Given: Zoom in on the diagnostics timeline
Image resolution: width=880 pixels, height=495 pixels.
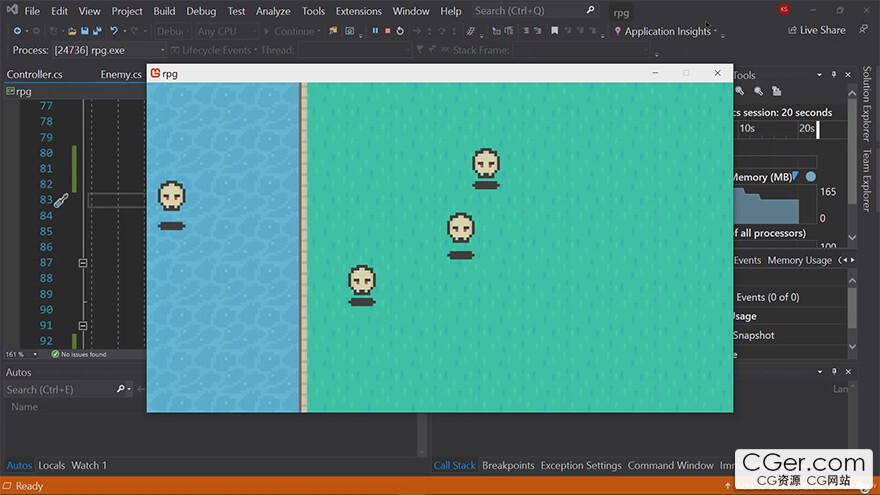Looking at the screenshot, I should point(740,91).
